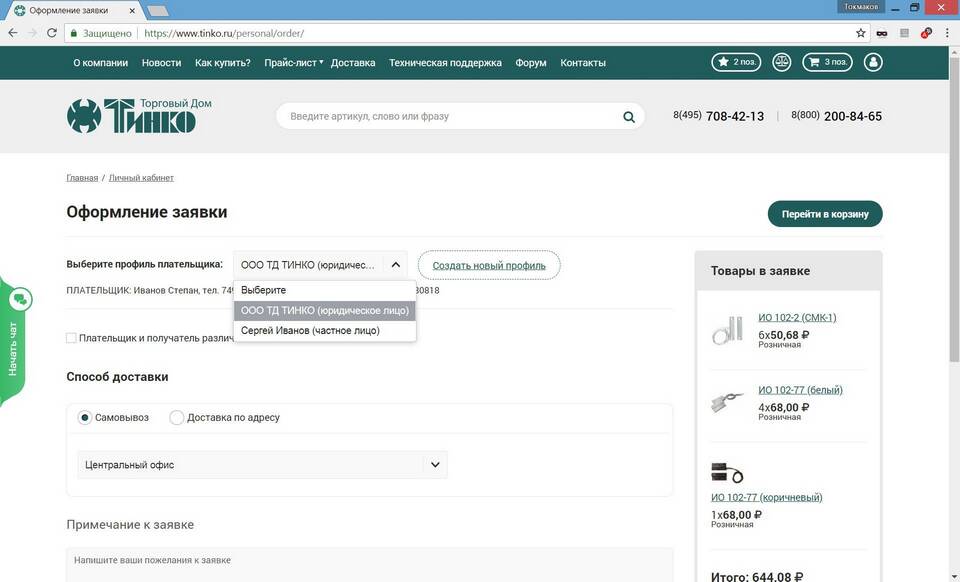The height and width of the screenshot is (582, 960).
Task: Click the Оформление заявки page heading
Action: 147,212
